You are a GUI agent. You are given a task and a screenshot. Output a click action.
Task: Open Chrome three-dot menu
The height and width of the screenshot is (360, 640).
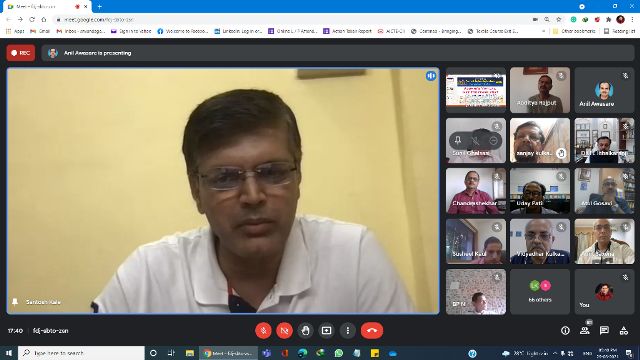632,19
